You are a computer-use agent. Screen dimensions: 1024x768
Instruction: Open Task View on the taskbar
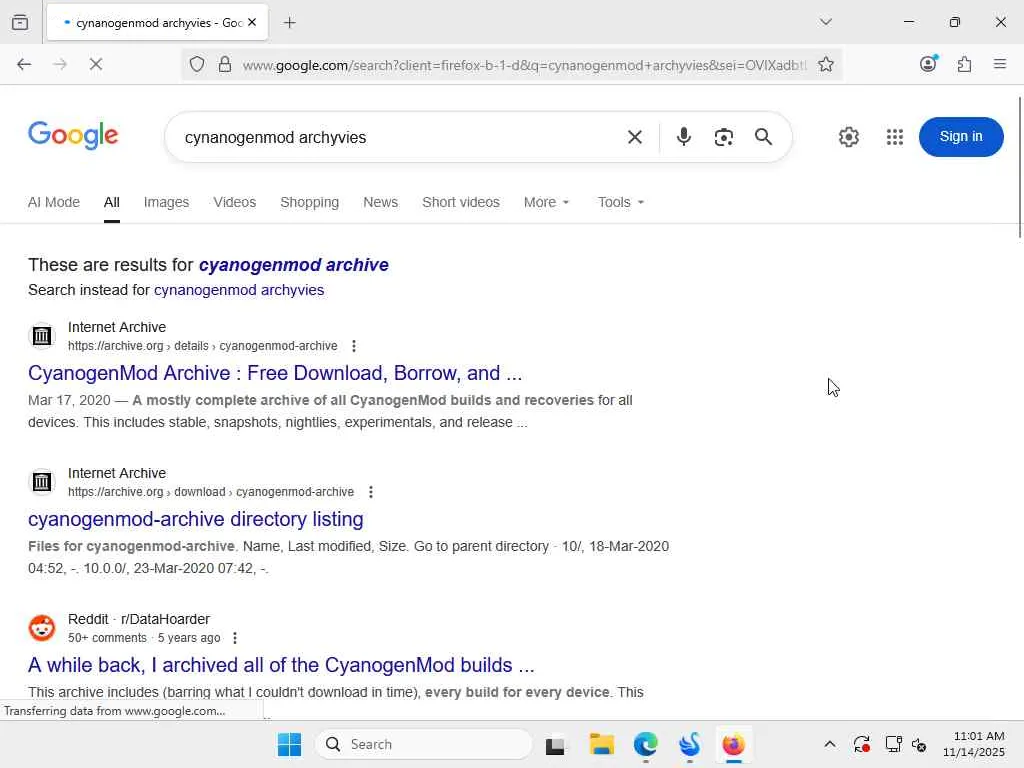(x=555, y=744)
